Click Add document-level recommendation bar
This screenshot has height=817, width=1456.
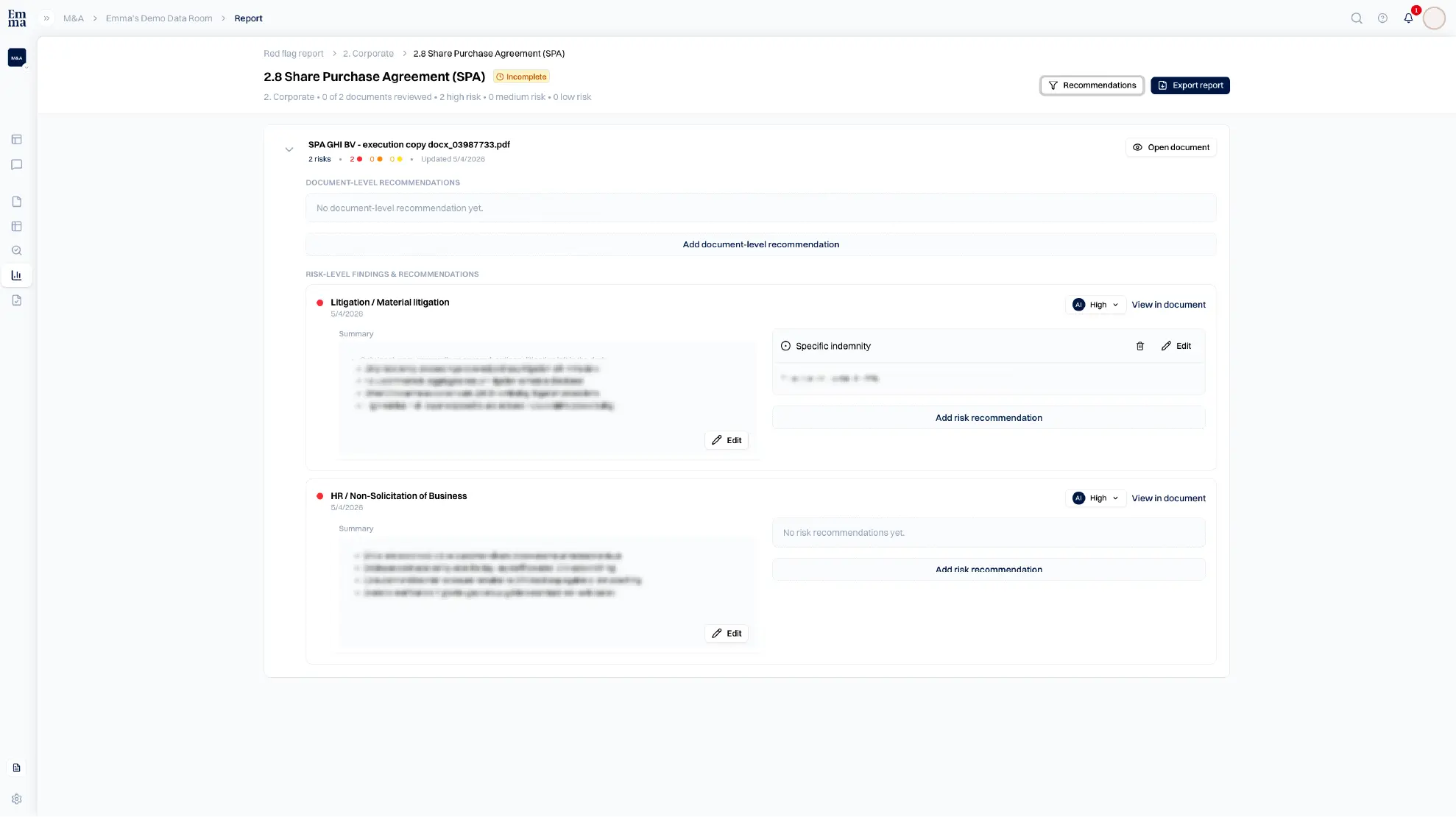(760, 244)
